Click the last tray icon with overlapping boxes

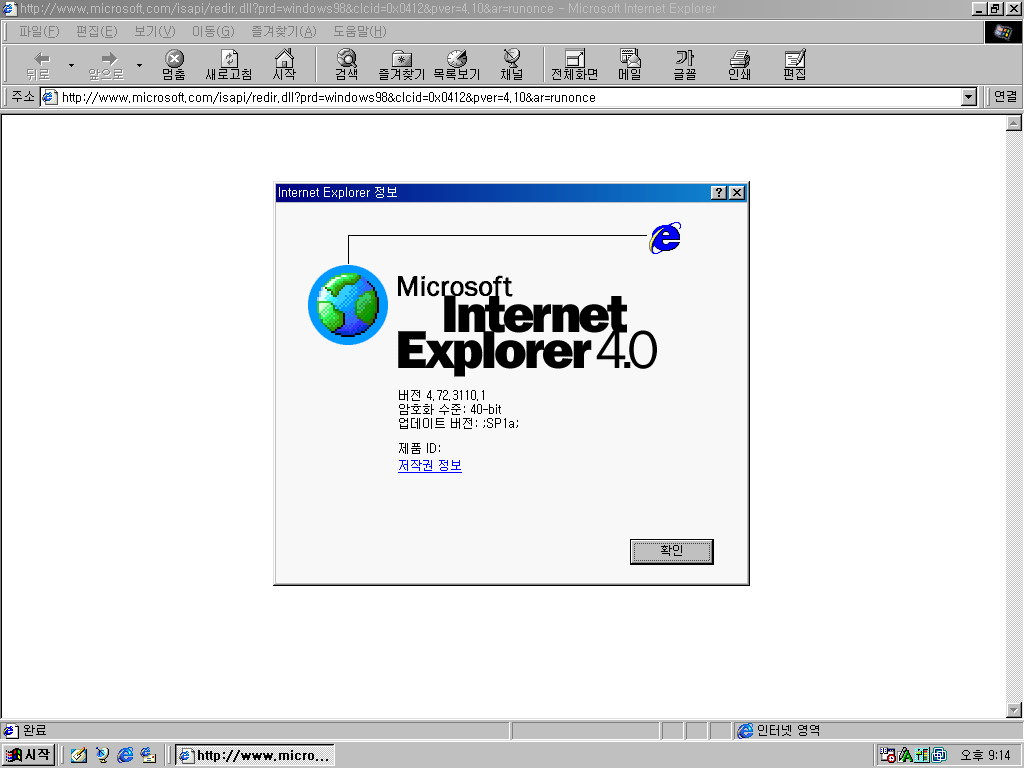point(939,755)
